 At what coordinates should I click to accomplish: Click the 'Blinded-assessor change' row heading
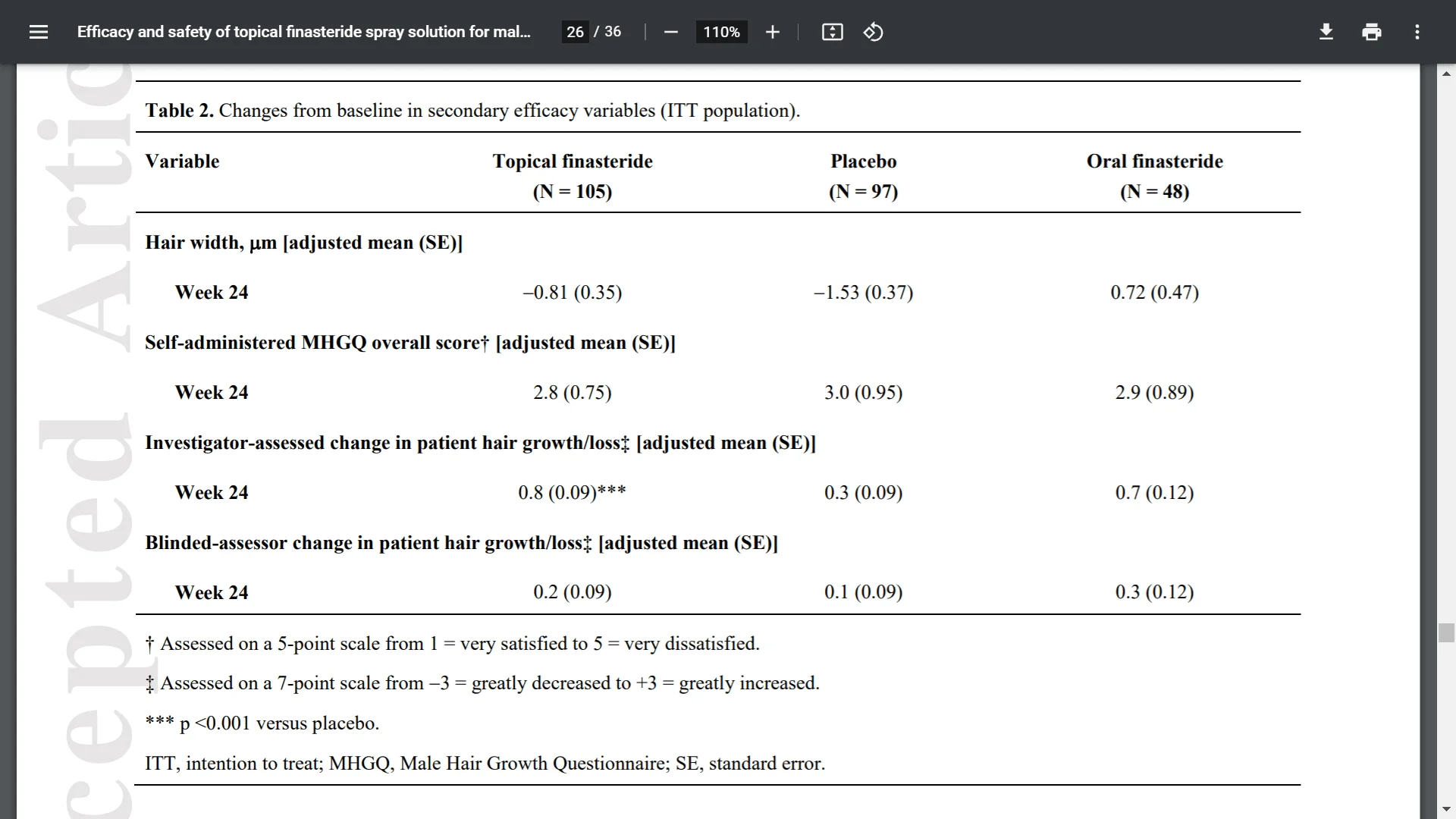click(x=462, y=543)
